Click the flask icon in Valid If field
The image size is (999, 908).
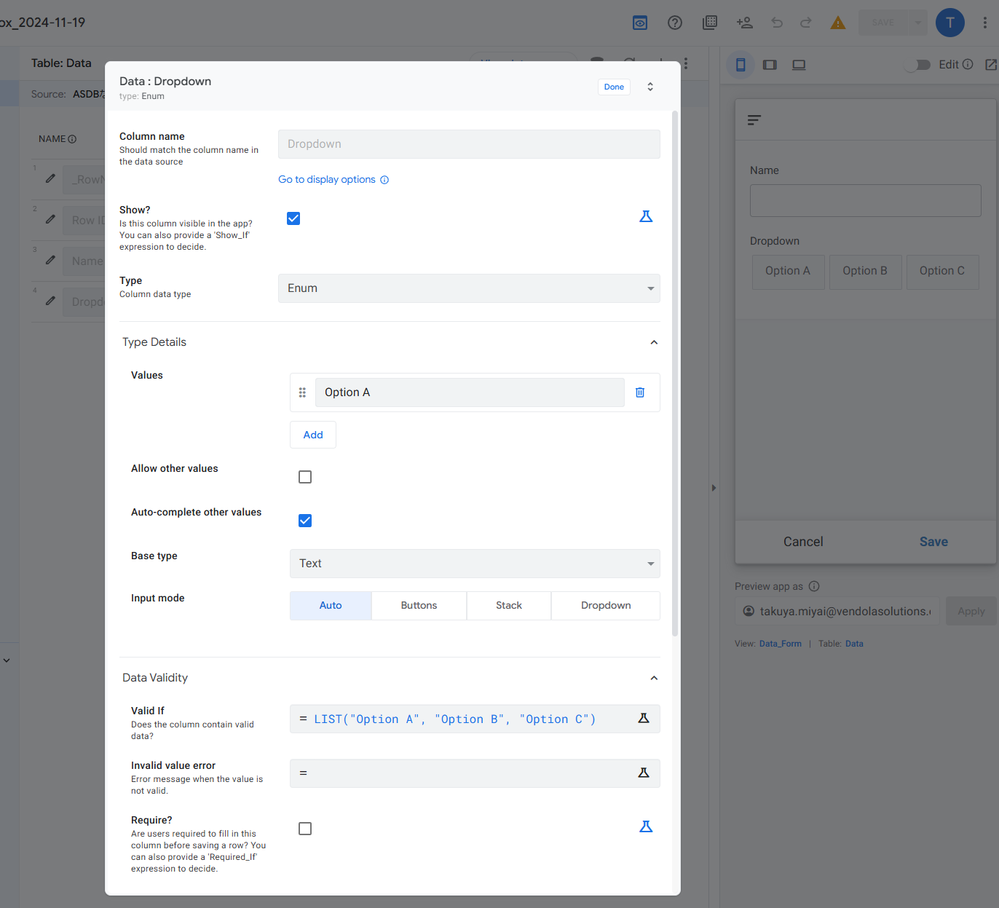pos(643,718)
